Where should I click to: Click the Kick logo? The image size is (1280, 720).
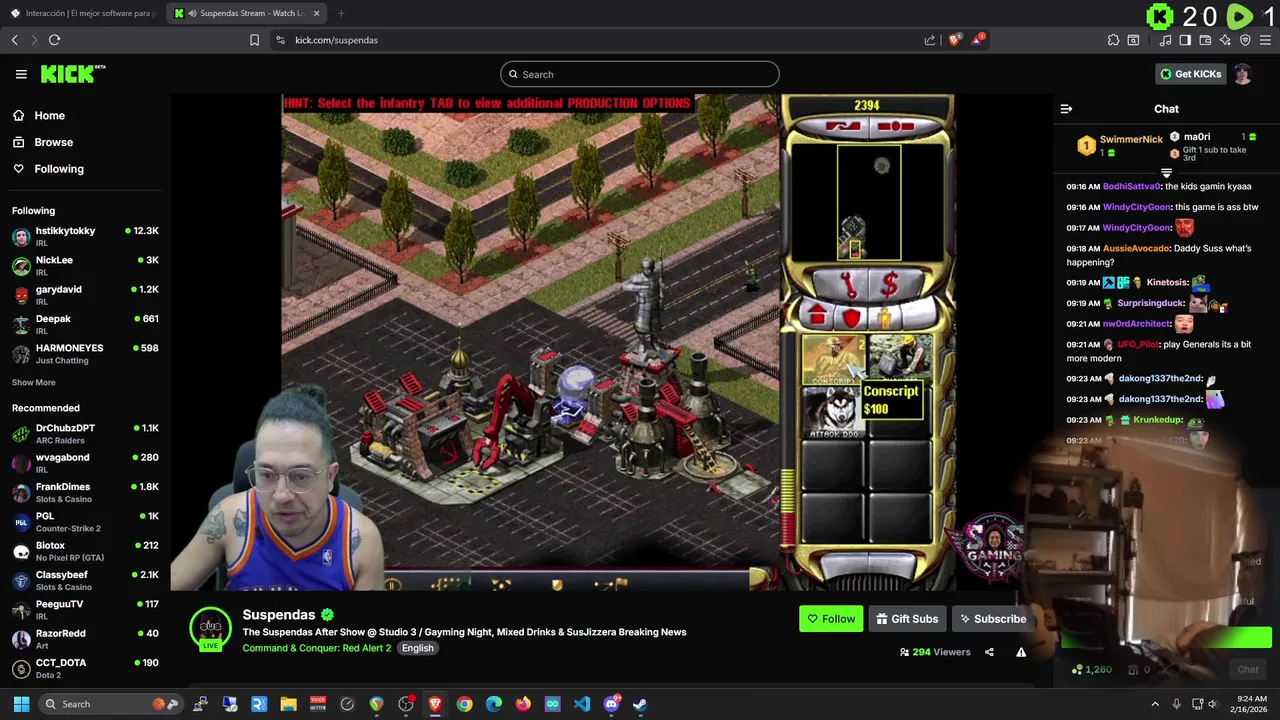[x=73, y=74]
